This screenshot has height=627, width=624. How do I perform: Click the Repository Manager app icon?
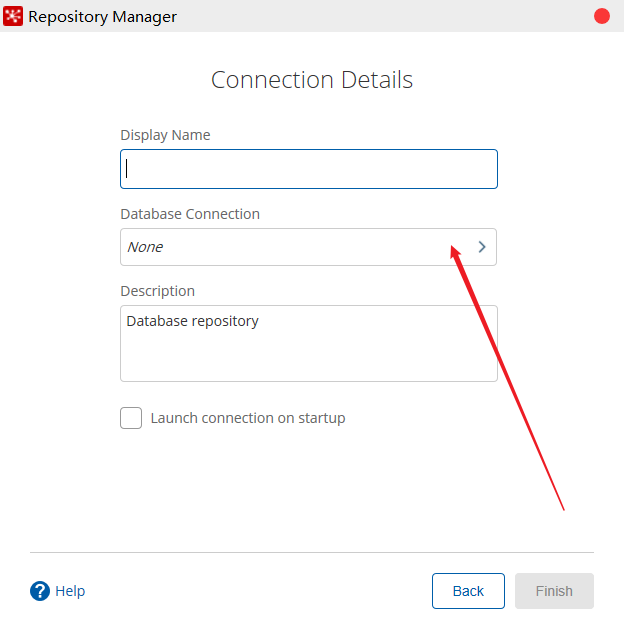(x=13, y=16)
